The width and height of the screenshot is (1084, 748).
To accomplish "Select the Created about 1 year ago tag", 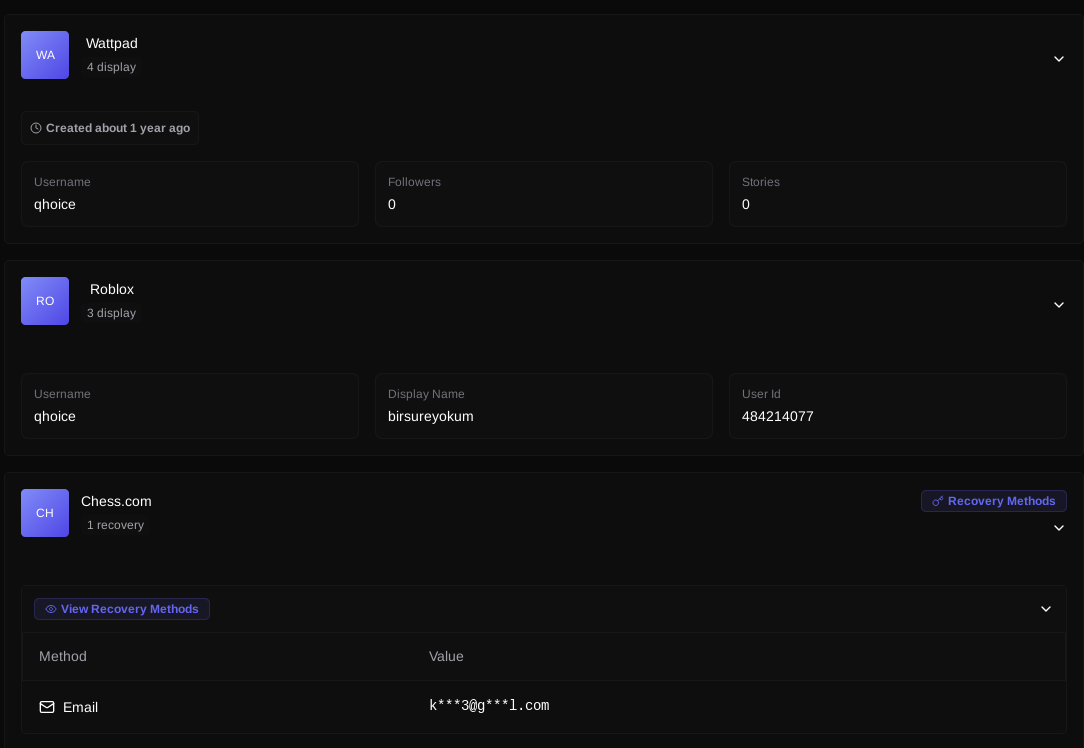I will coord(110,128).
